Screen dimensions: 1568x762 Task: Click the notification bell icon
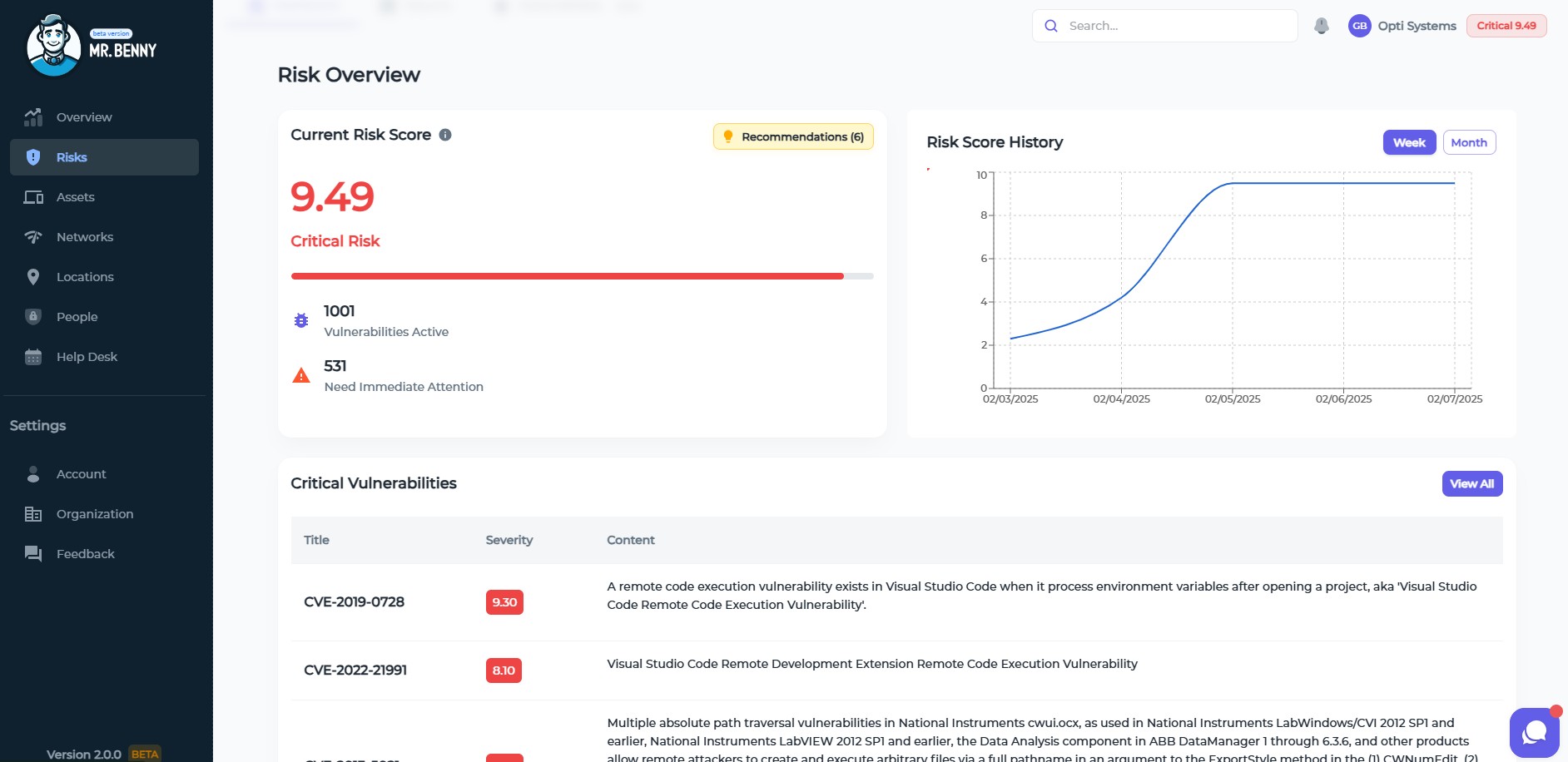click(1321, 26)
